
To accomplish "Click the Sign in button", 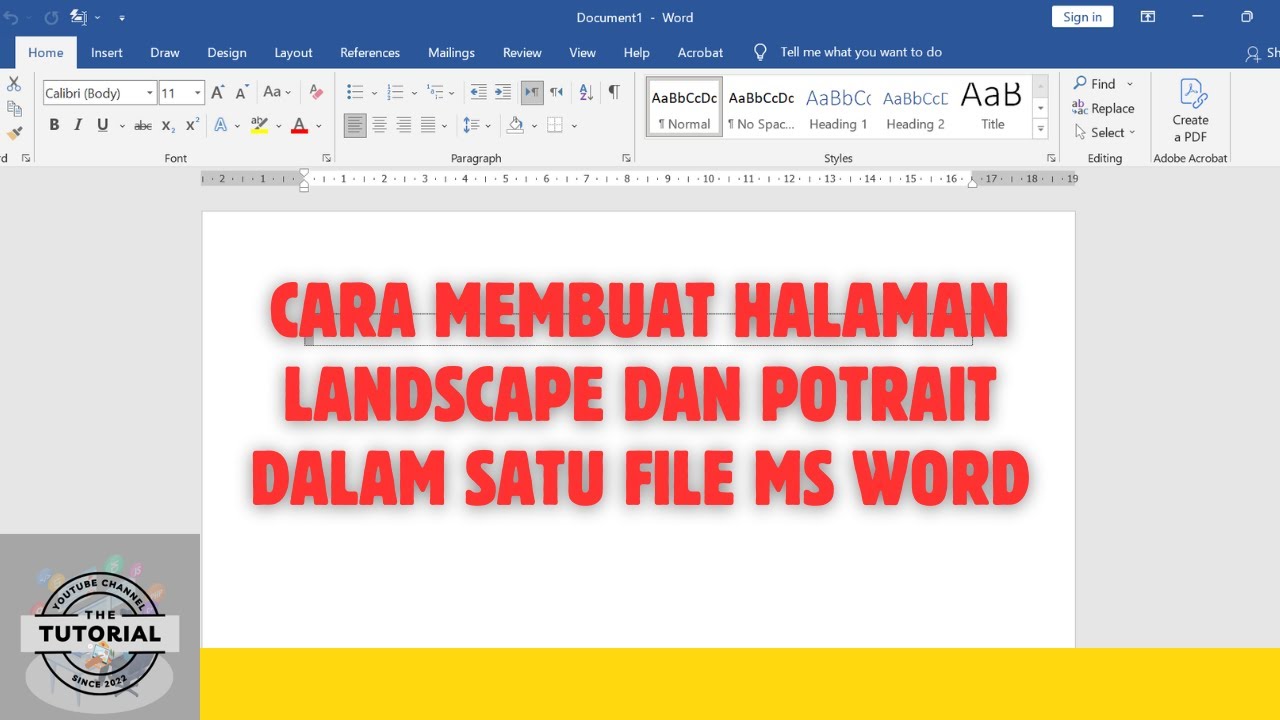I will (1082, 17).
